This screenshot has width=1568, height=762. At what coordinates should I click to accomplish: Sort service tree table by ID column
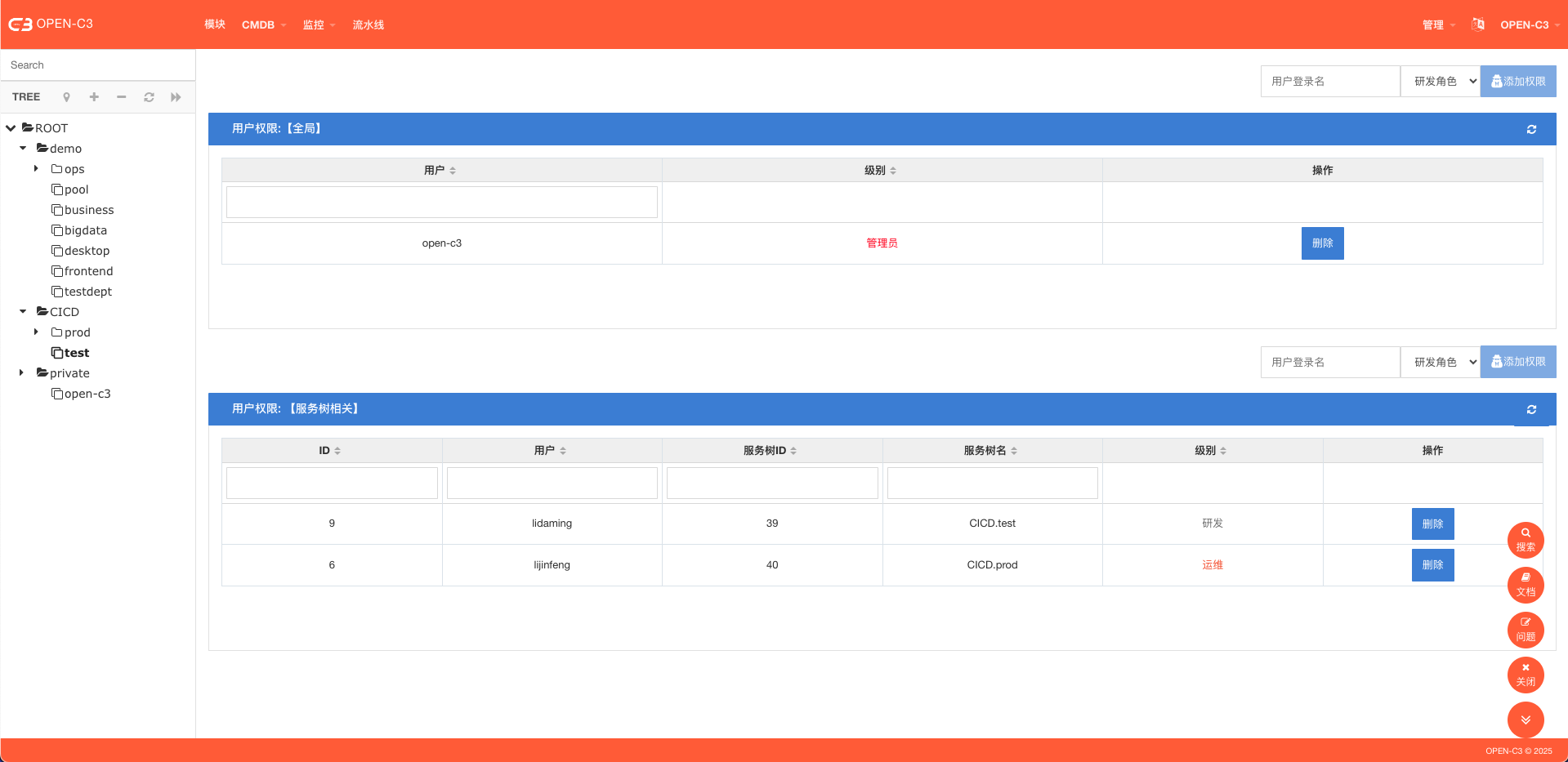pyautogui.click(x=330, y=451)
